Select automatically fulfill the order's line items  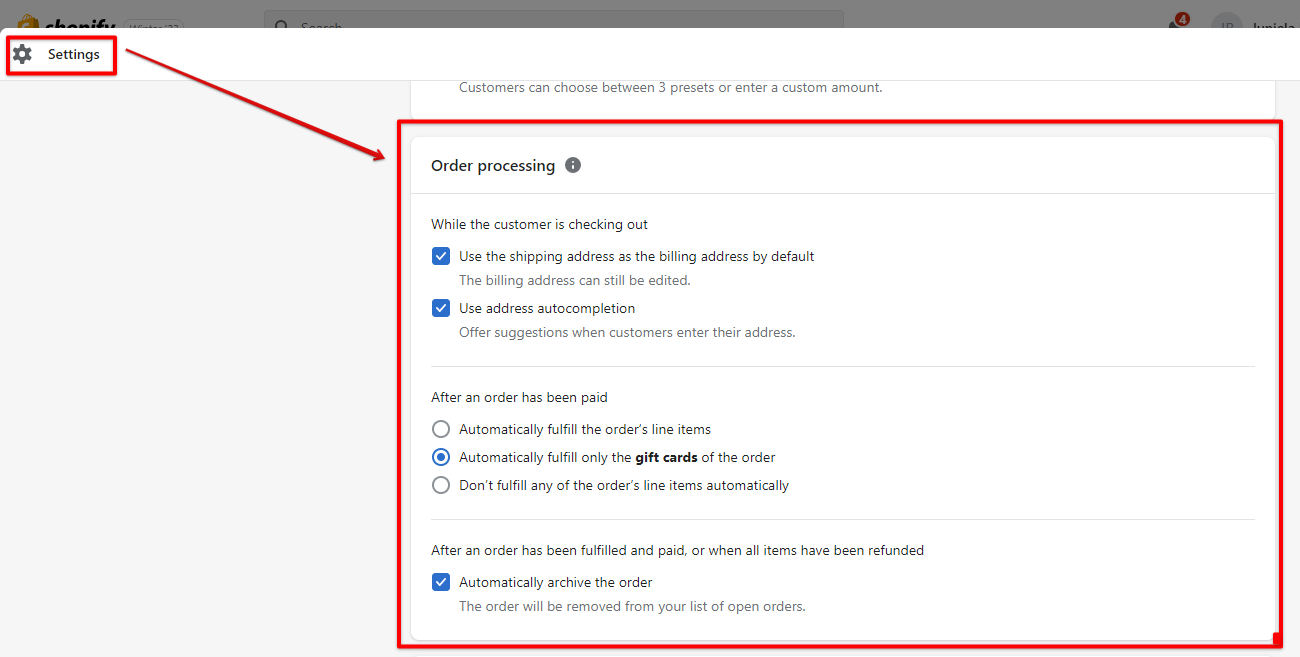[x=441, y=428]
